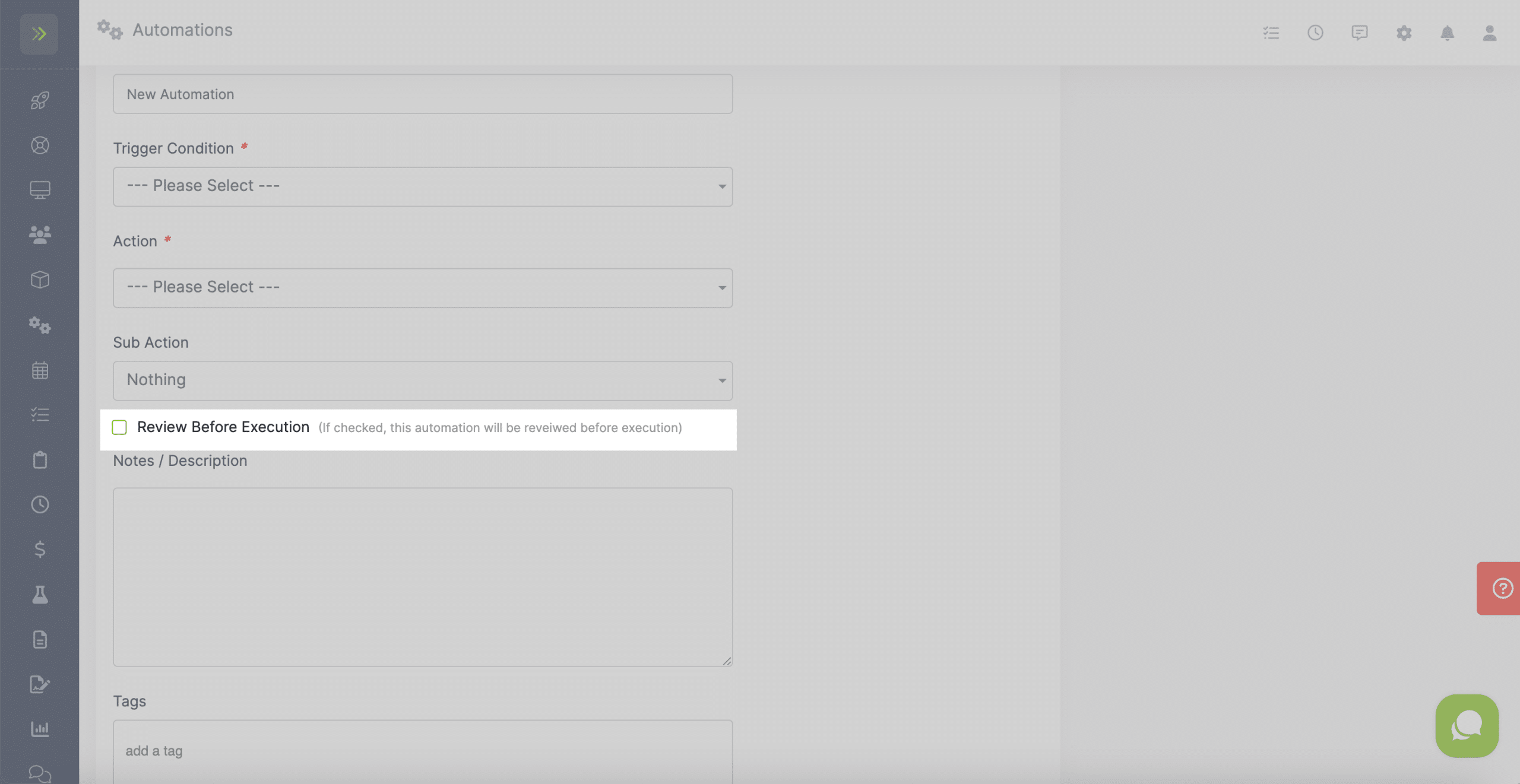Open the chat bubbles icon in sidebar
Image resolution: width=1520 pixels, height=784 pixels.
point(40,774)
